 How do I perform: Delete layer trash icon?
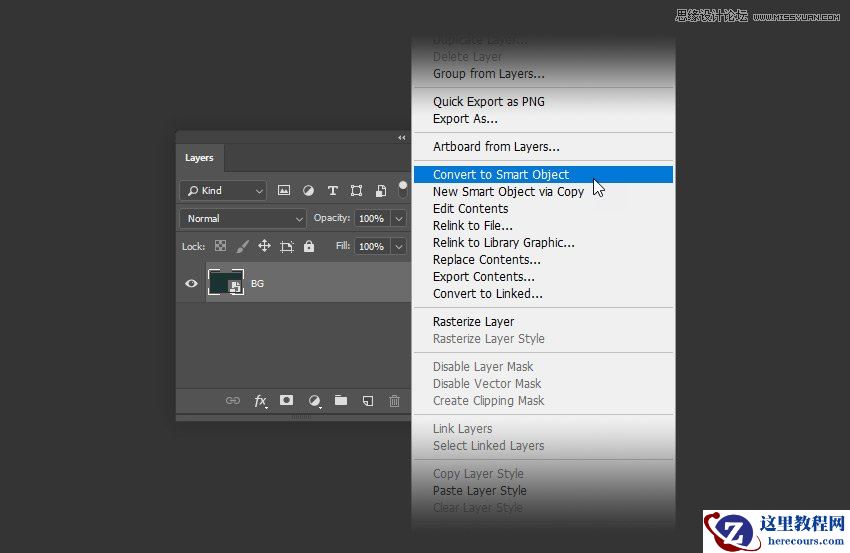[x=394, y=401]
